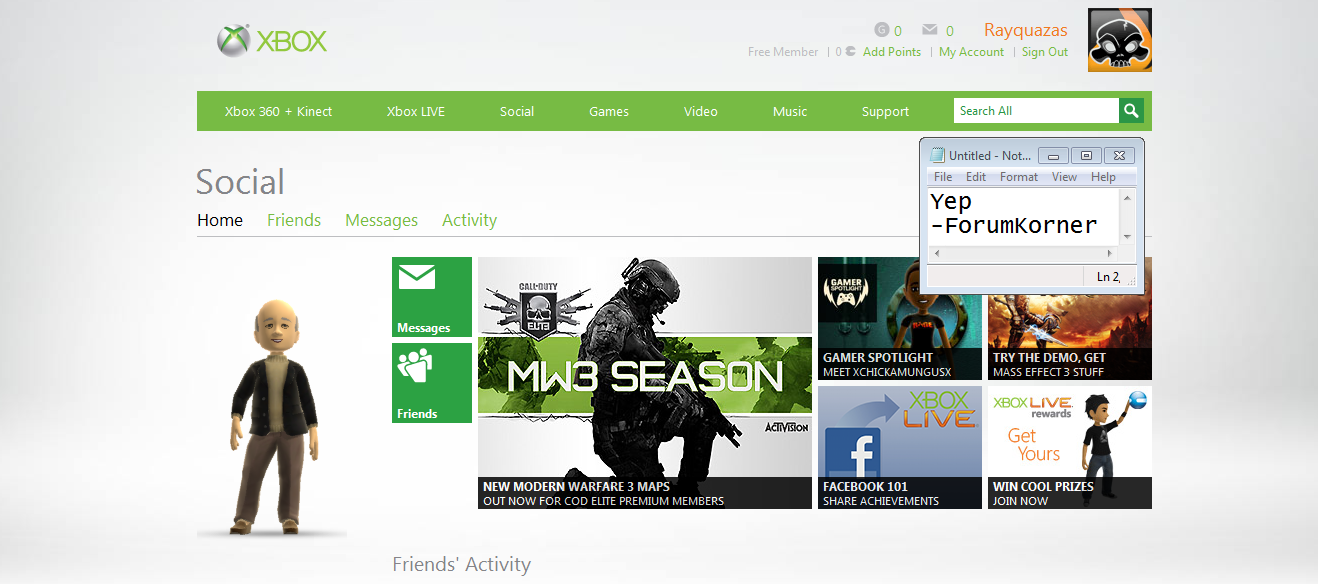The height and width of the screenshot is (584, 1318).
Task: Maximize the Notepad window
Action: click(x=1086, y=155)
